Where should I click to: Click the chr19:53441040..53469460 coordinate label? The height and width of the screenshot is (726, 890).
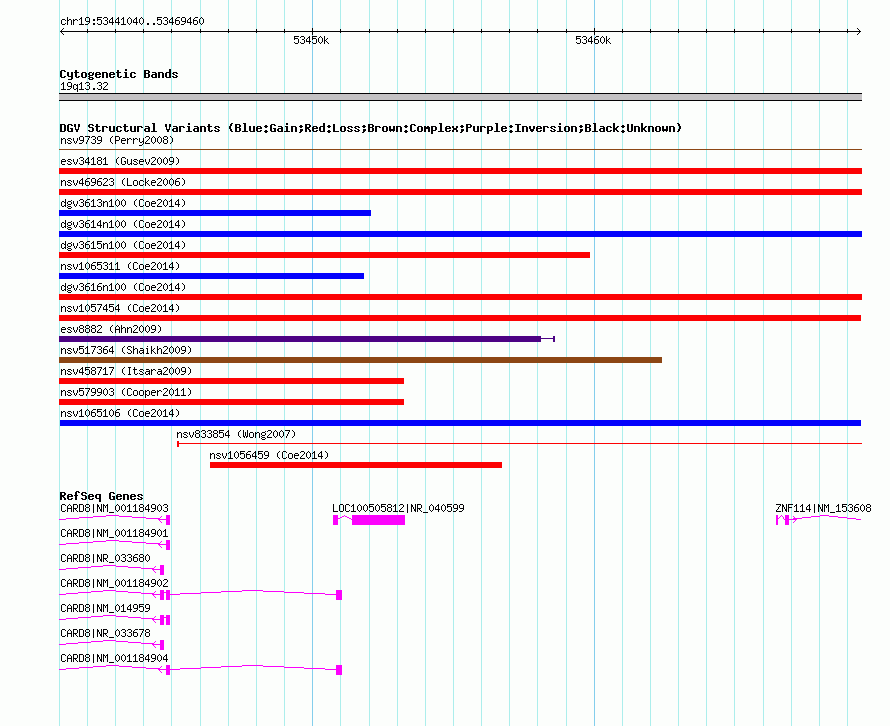(132, 21)
